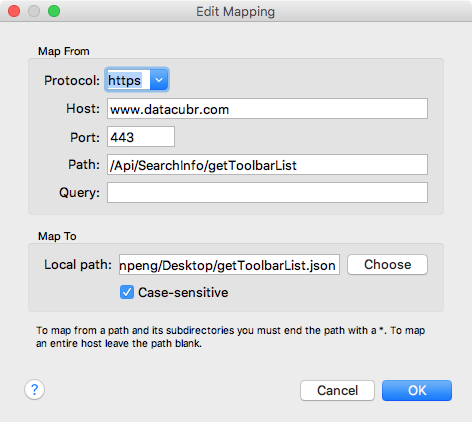Choose a local file with Choose button

tap(387, 265)
